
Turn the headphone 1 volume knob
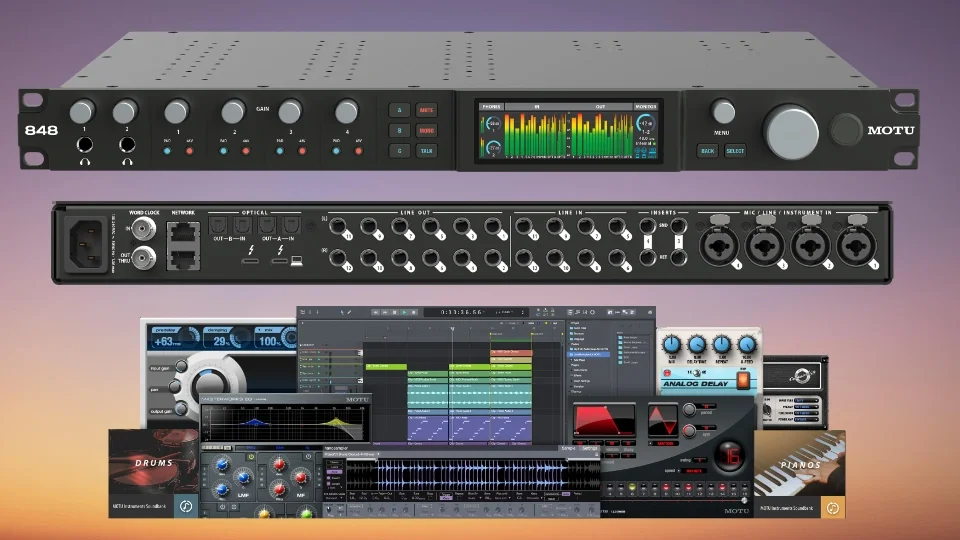pyautogui.click(x=82, y=112)
